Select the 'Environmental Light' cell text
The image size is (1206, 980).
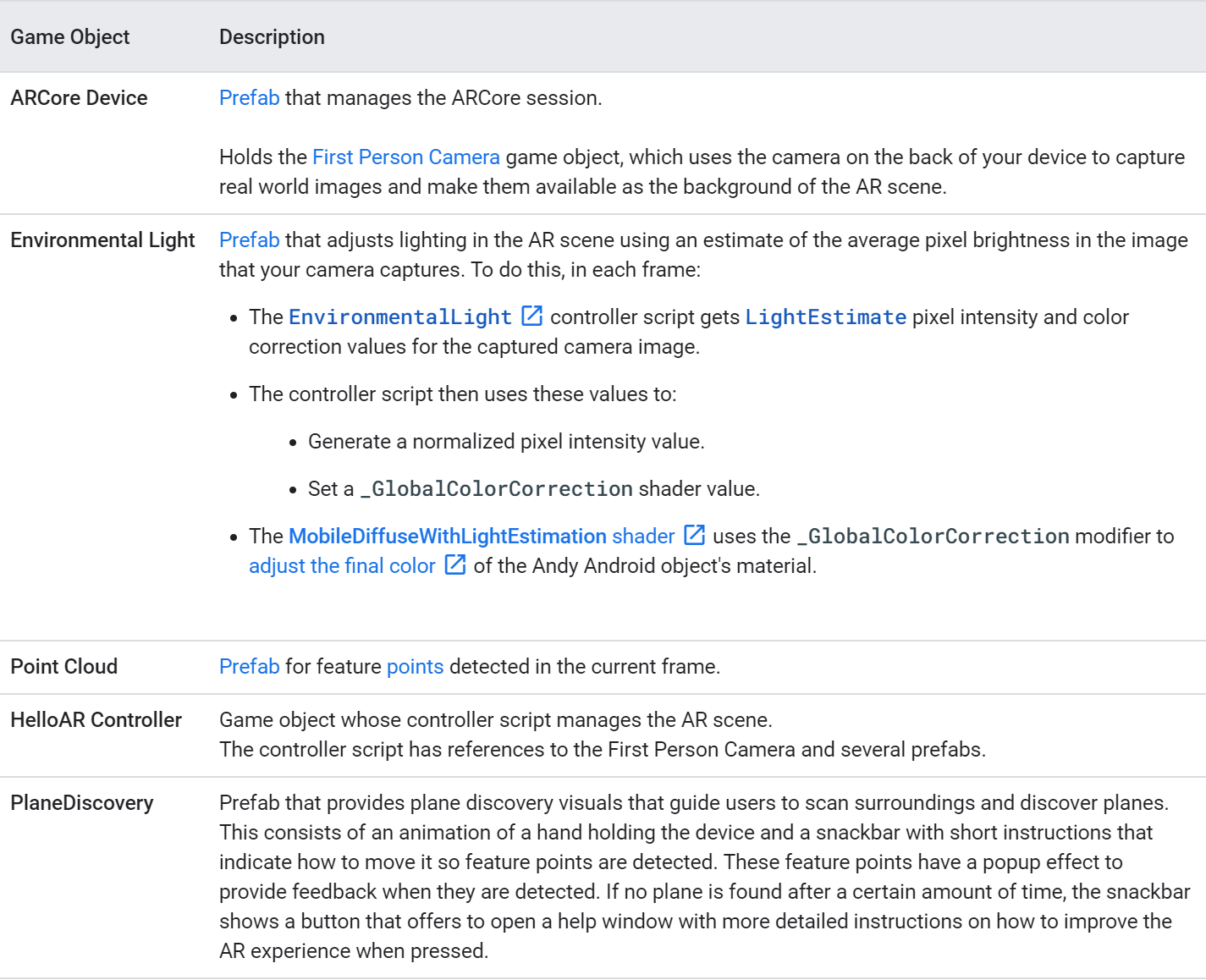[102, 240]
